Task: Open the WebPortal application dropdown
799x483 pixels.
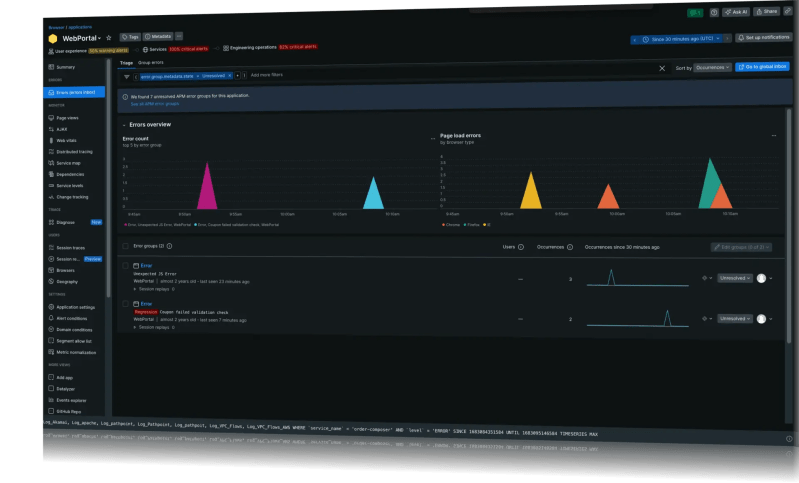Action: (82, 38)
